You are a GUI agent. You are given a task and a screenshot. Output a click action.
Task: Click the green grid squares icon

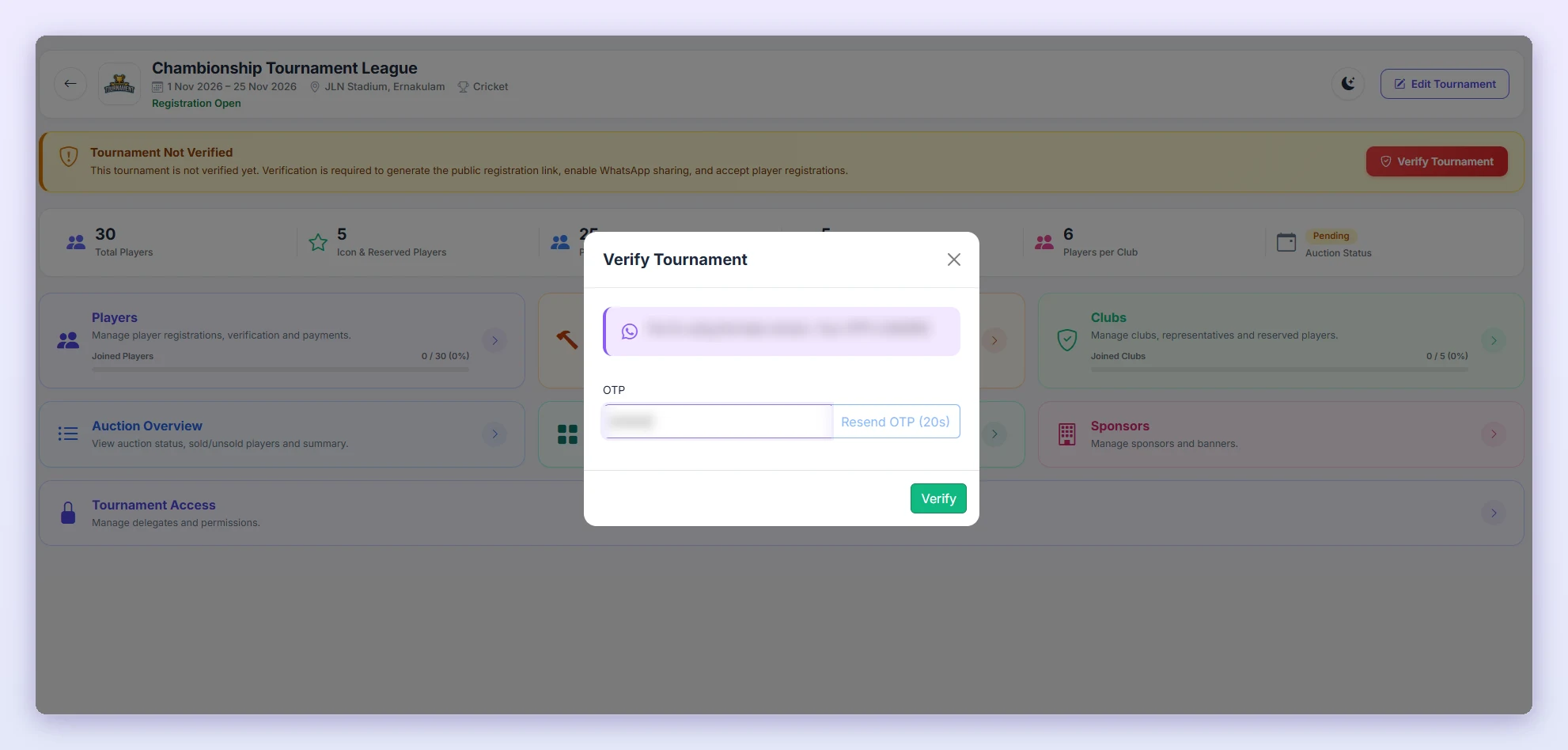pos(567,434)
